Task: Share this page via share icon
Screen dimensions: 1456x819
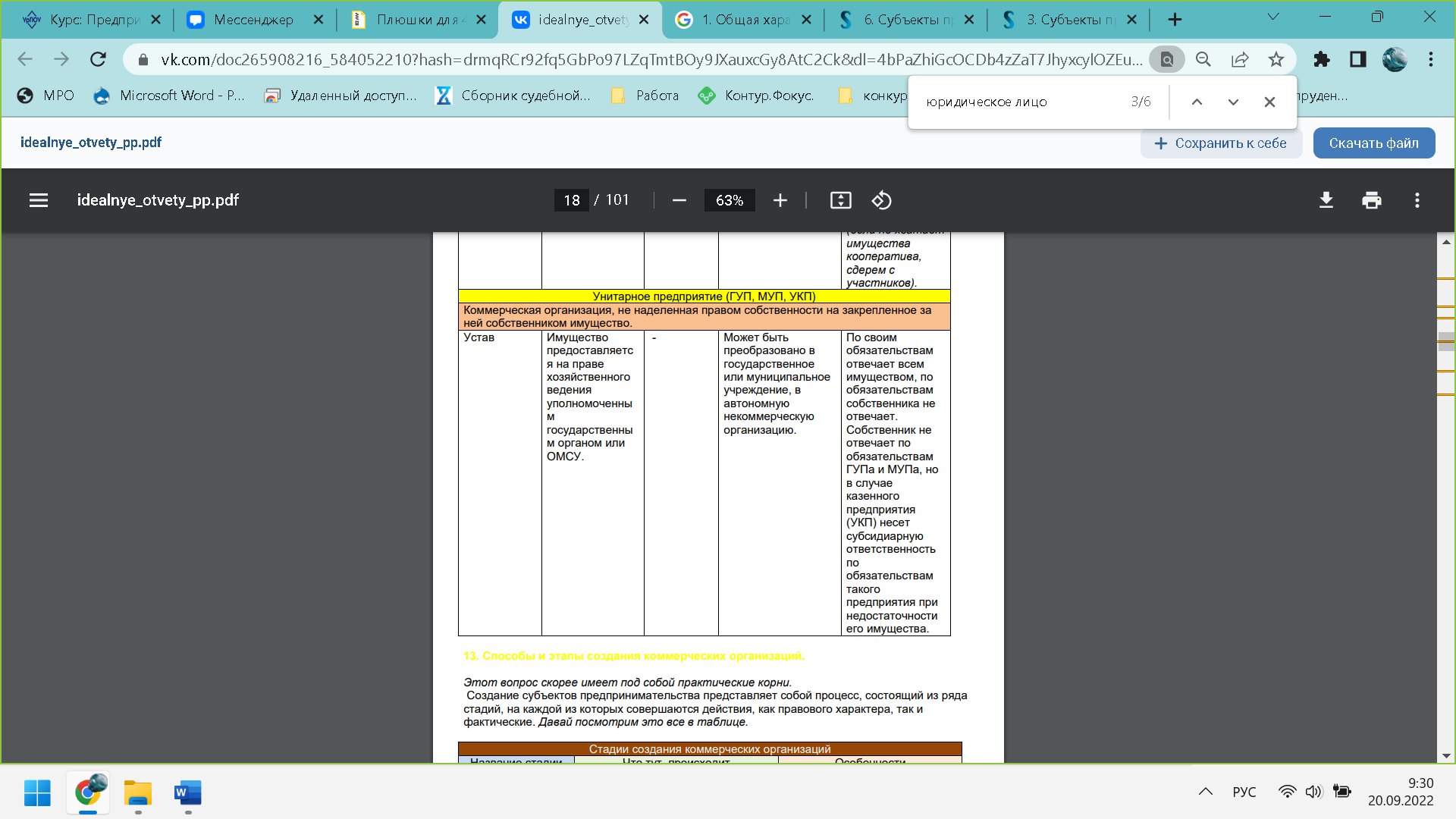Action: pyautogui.click(x=1240, y=59)
